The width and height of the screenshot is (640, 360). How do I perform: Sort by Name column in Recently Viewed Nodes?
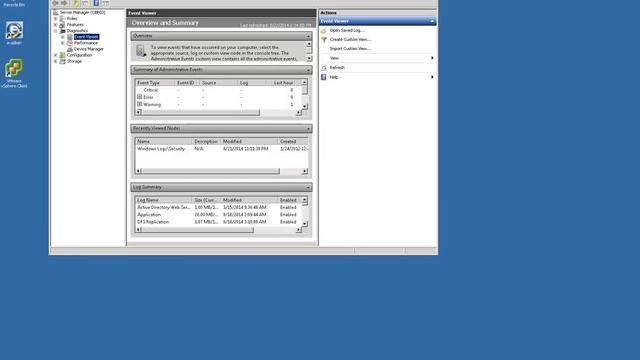[x=164, y=142]
